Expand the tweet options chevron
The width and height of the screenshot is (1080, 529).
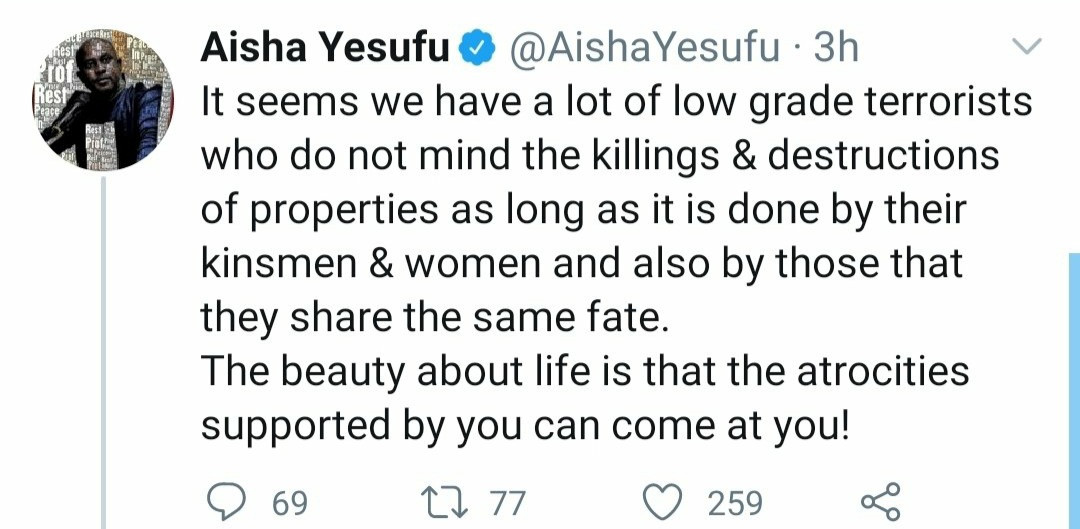click(1027, 46)
